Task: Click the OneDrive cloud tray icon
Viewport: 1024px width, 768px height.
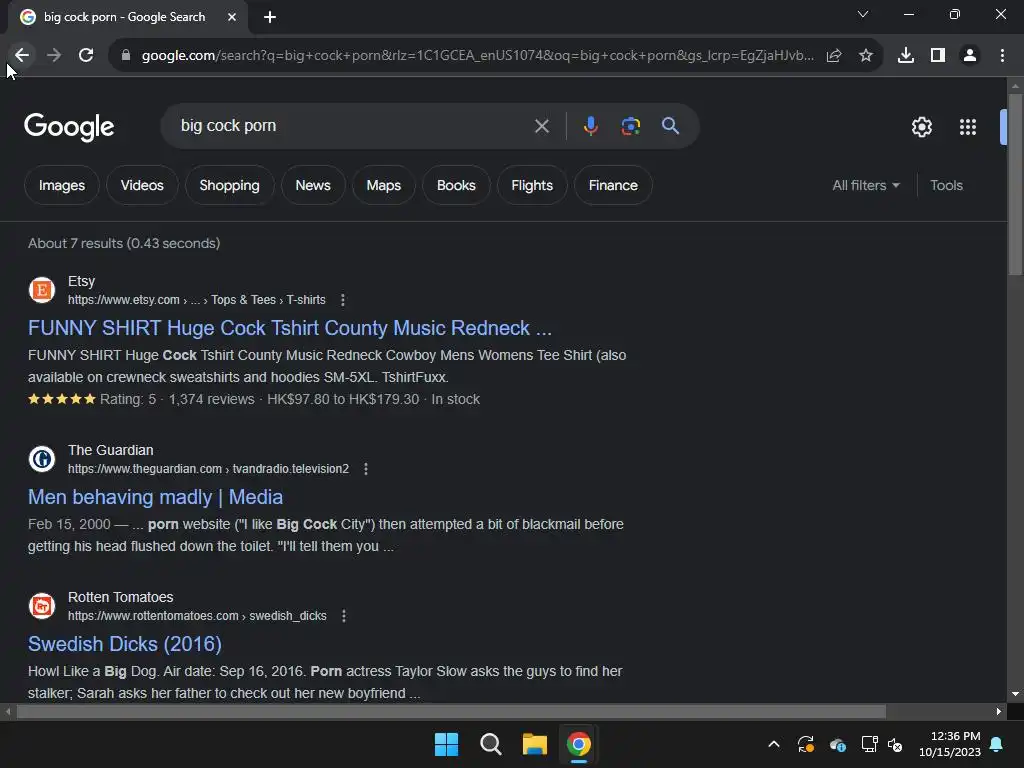Action: pyautogui.click(x=838, y=744)
